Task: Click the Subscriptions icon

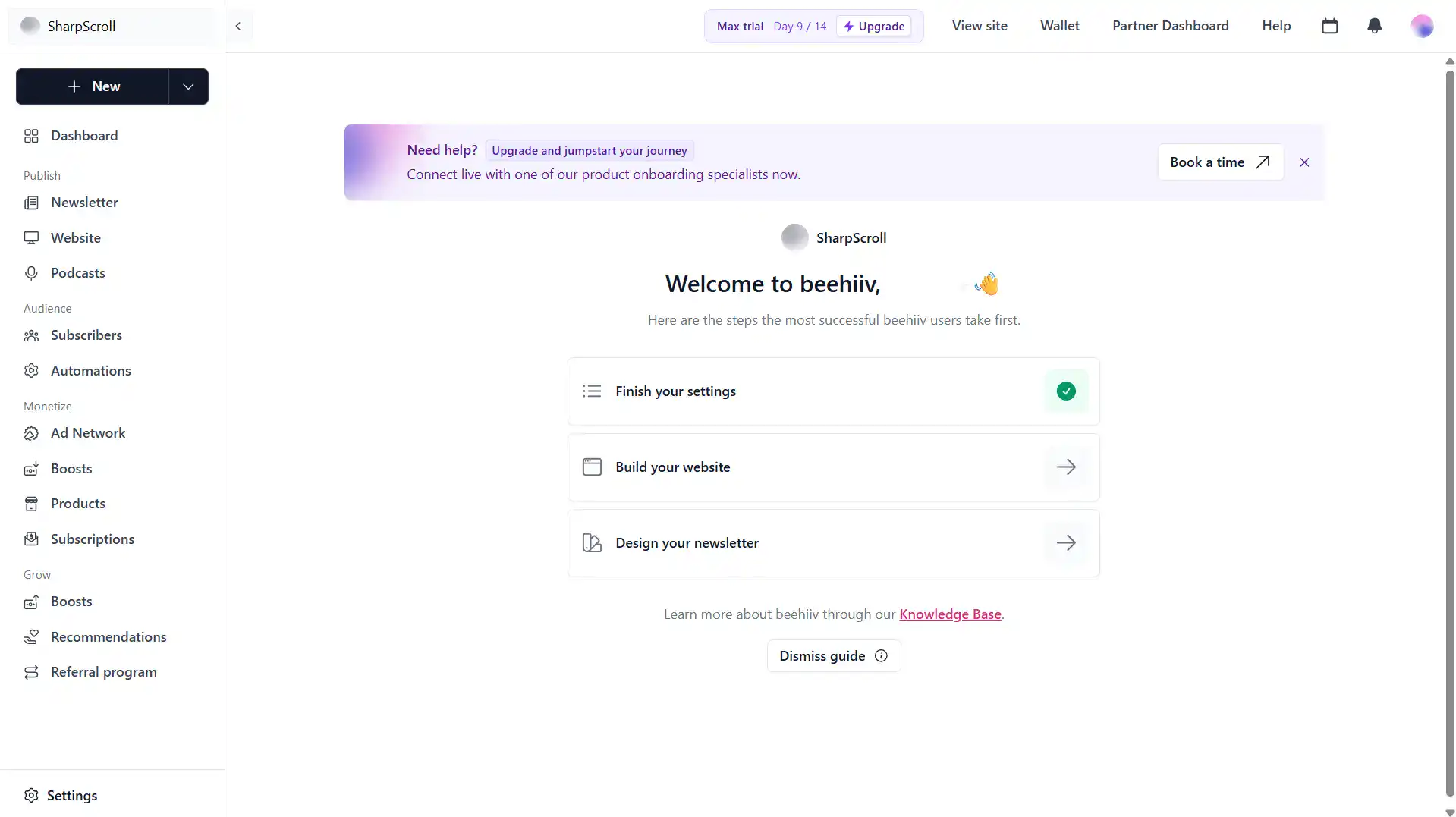Action: click(x=31, y=539)
